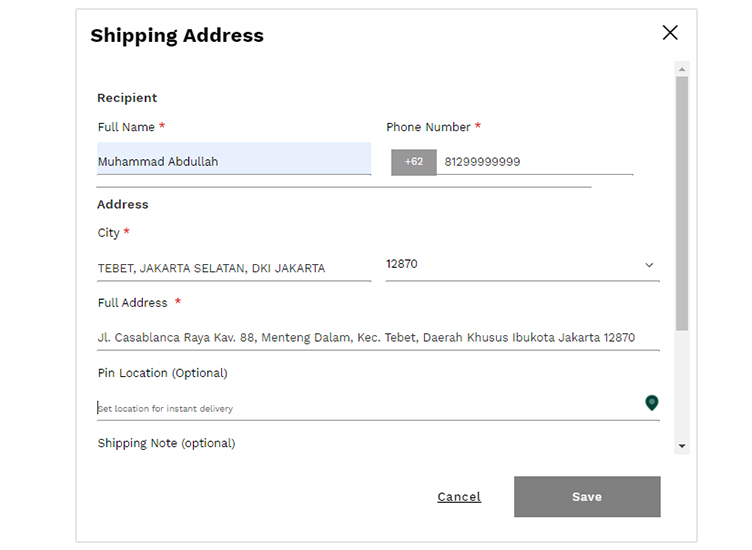This screenshot has height=550, width=752.
Task: Click the Phone Number label
Action: (x=428, y=127)
